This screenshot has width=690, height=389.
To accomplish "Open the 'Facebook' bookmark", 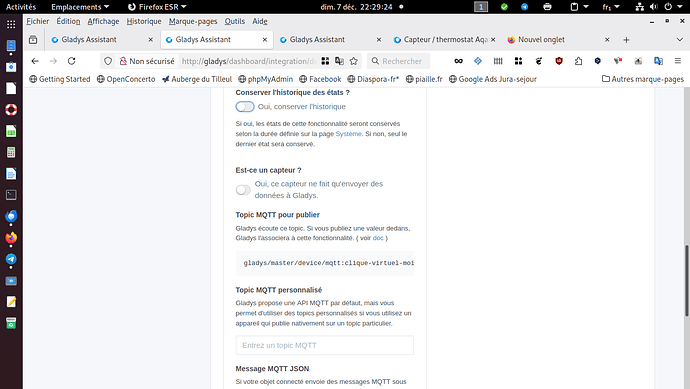I will (x=320, y=79).
